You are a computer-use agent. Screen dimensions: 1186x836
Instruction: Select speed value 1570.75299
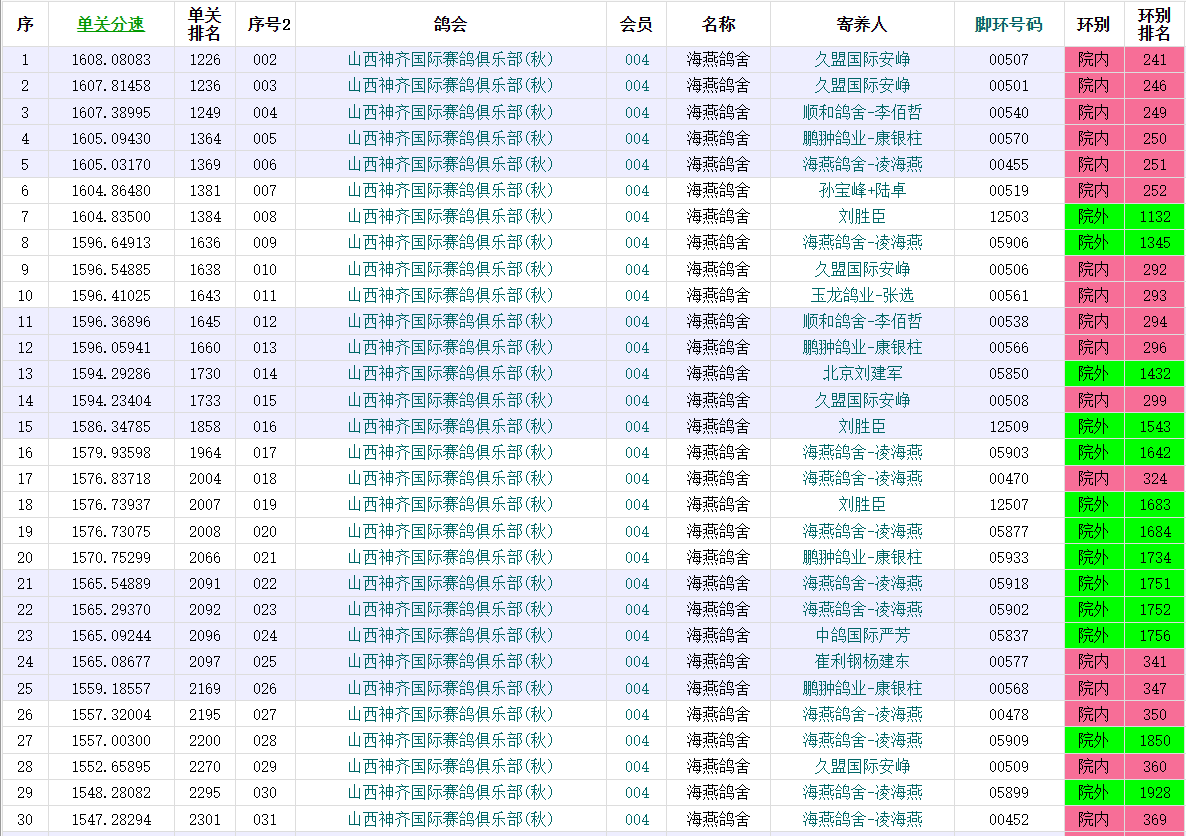tap(111, 558)
